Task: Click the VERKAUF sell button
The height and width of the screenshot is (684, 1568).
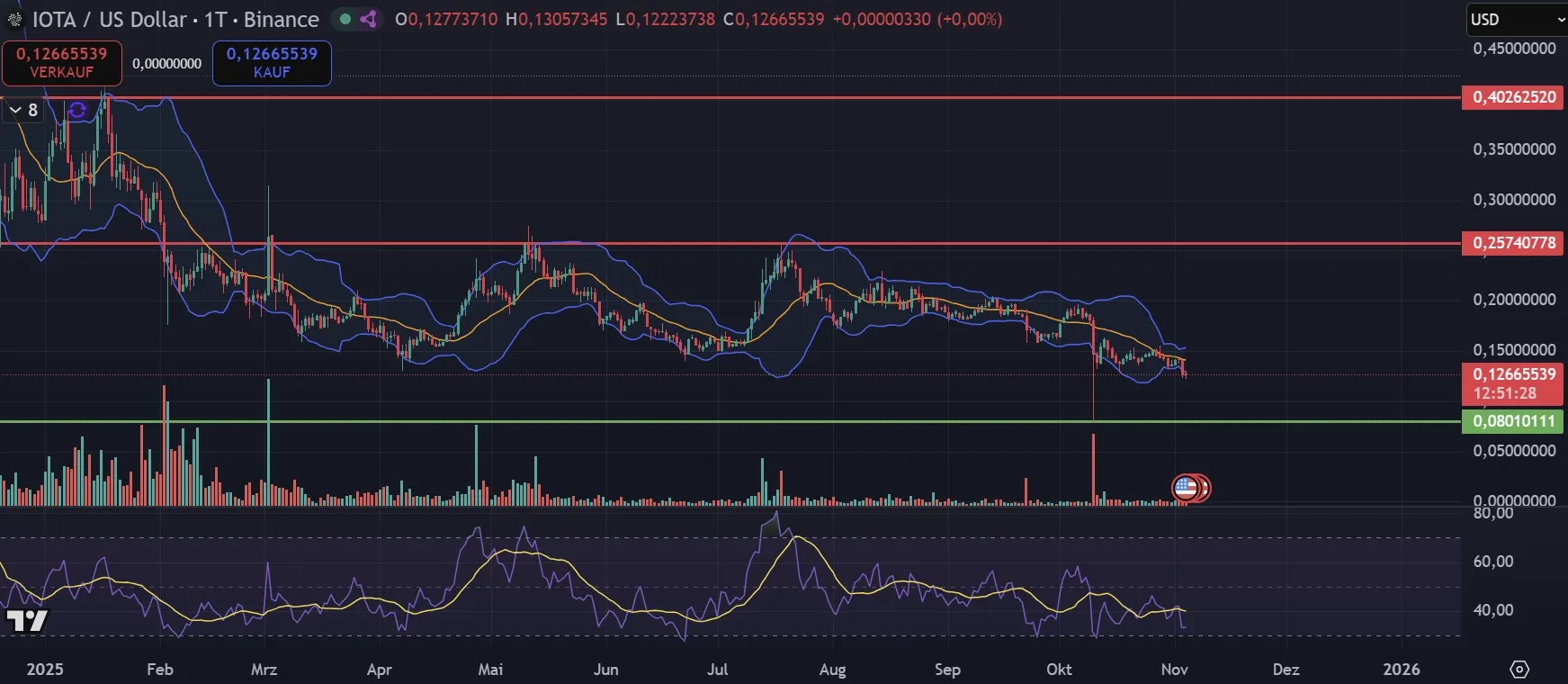Action: pos(62,63)
